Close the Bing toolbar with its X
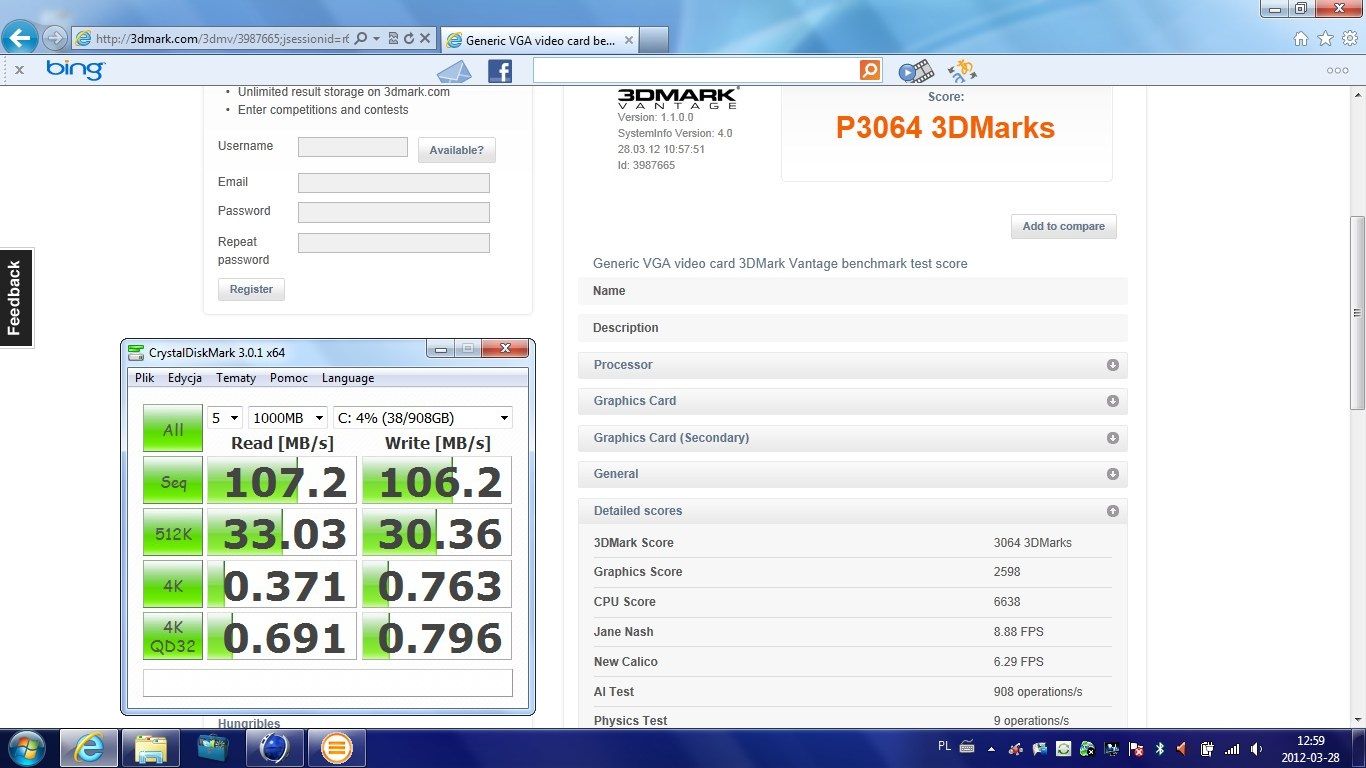 19,70
